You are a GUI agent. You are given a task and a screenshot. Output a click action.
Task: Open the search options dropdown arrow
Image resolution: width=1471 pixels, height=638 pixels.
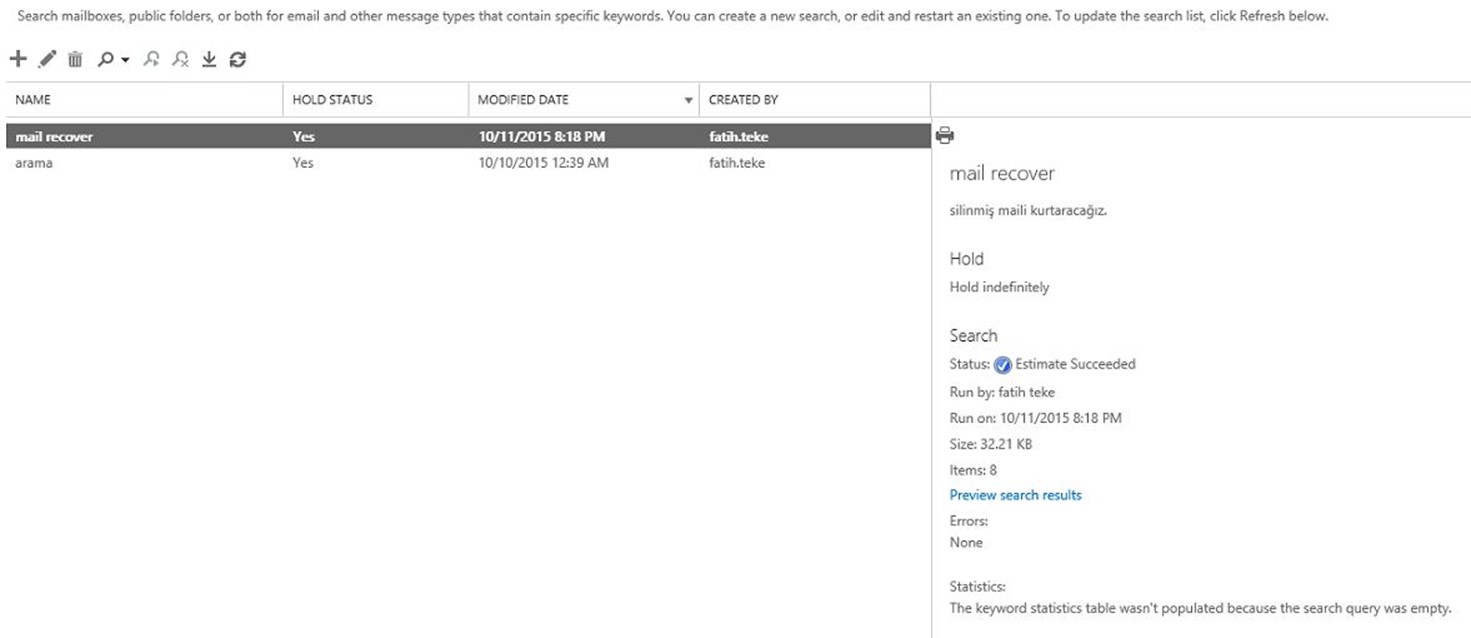coord(125,61)
